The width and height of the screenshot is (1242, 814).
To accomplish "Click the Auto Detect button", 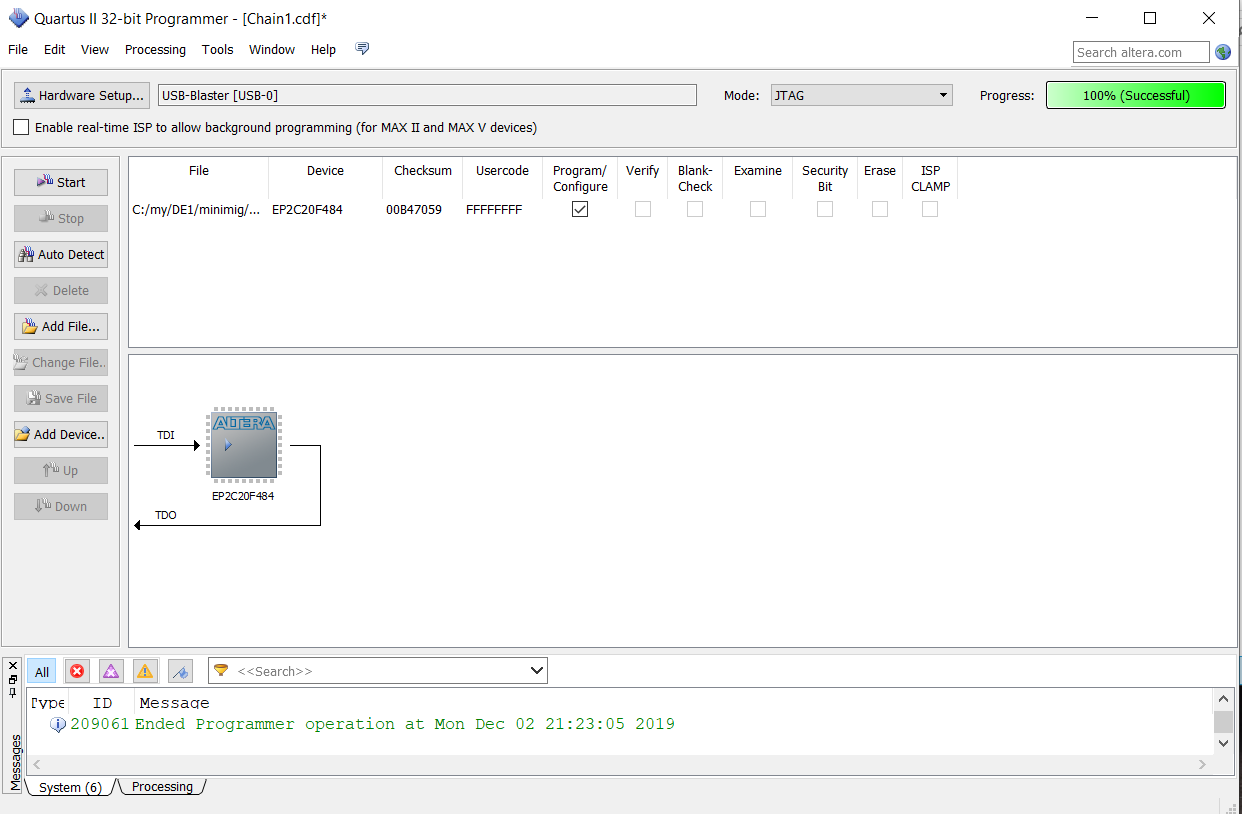I will point(61,254).
